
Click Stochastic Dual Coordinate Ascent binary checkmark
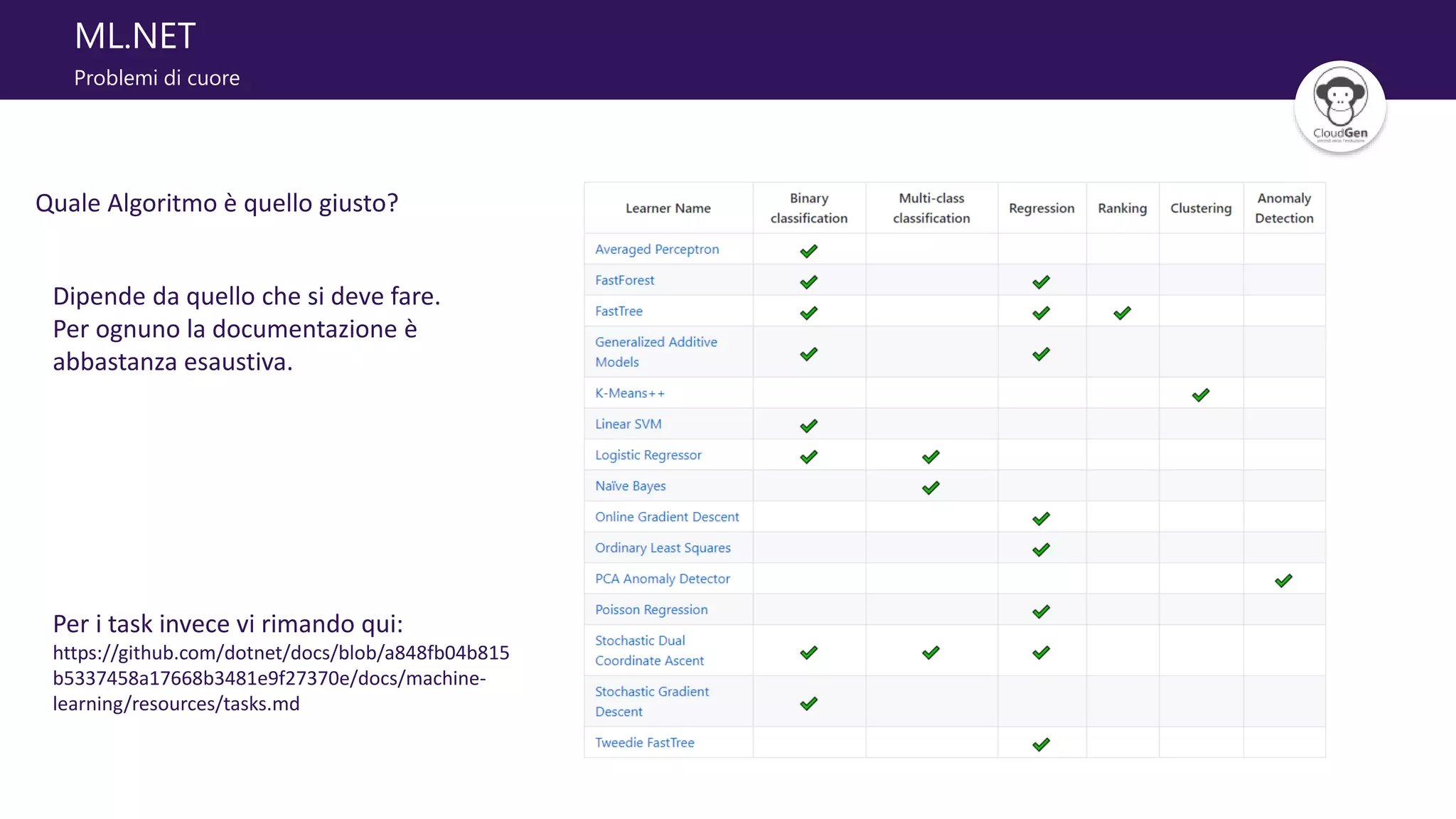click(x=808, y=653)
